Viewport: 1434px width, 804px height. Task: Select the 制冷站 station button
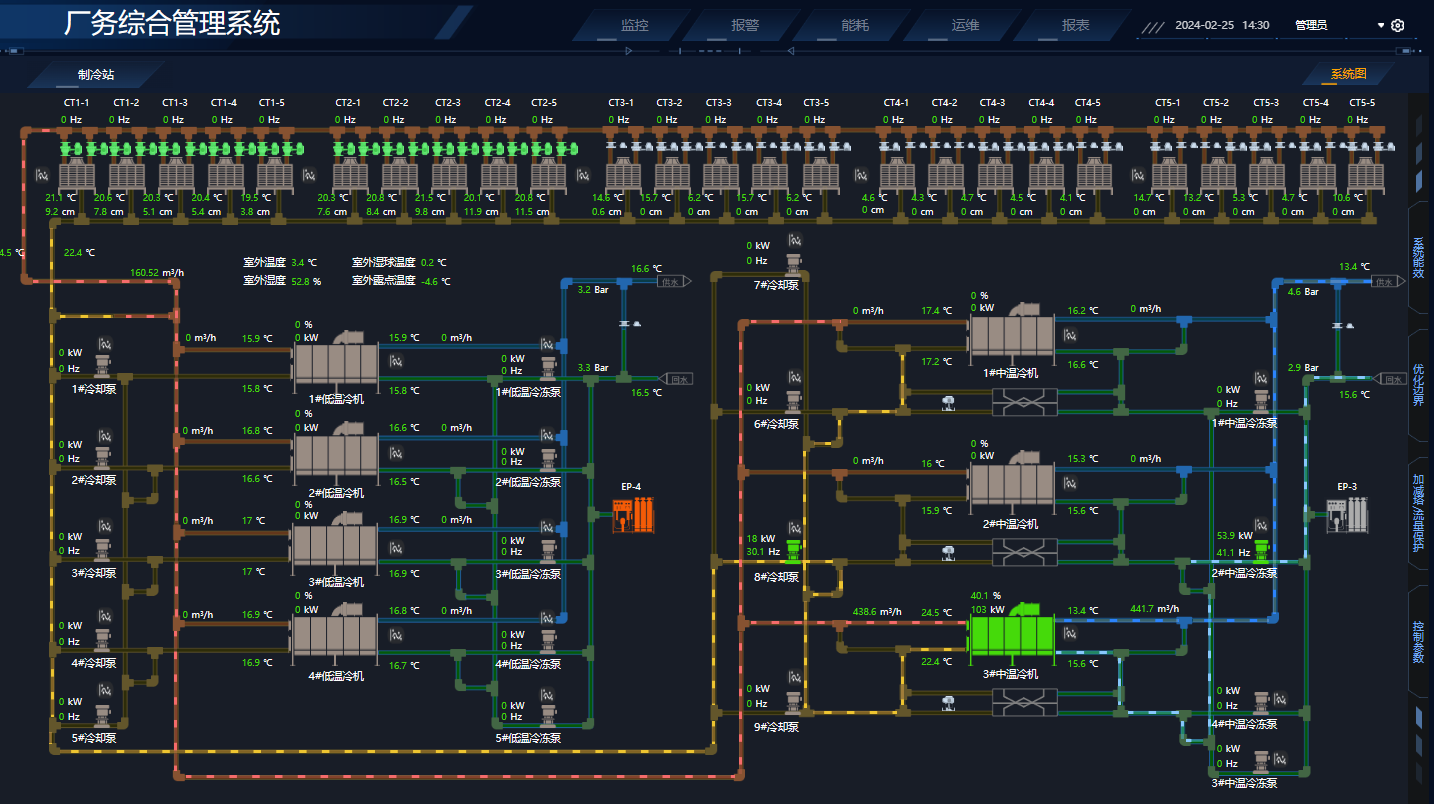96,75
